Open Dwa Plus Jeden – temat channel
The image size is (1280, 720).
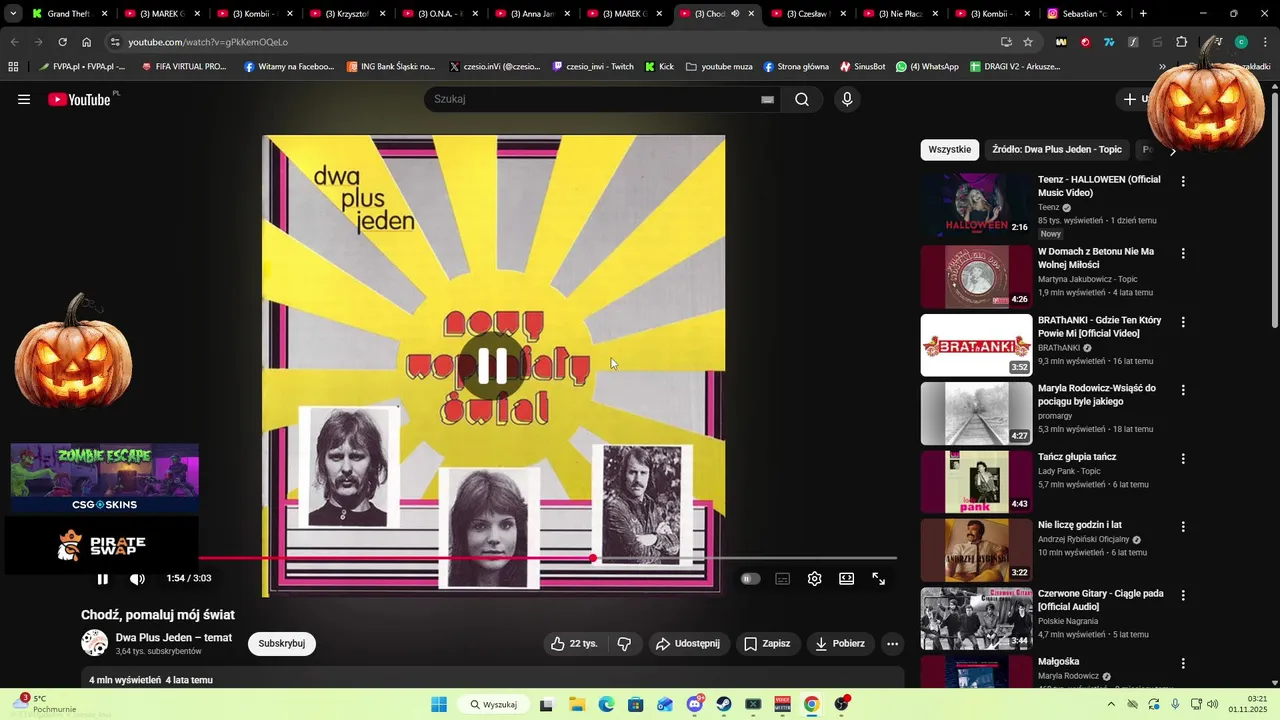tap(174, 638)
